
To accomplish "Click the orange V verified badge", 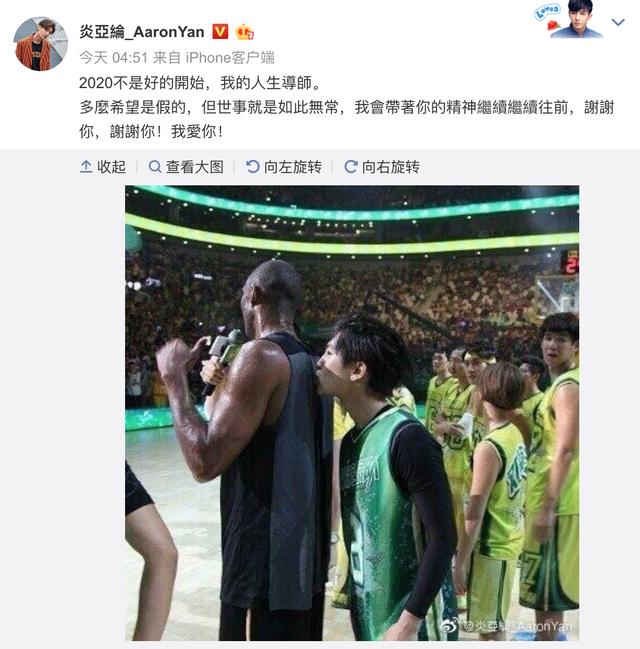I will (x=220, y=31).
